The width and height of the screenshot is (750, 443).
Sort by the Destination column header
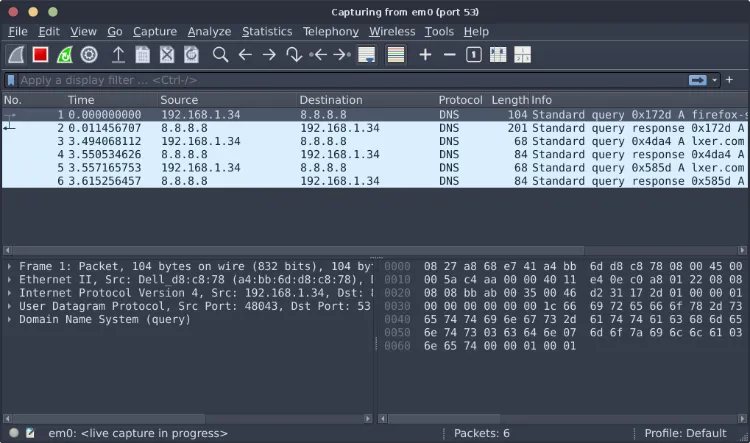click(366, 100)
